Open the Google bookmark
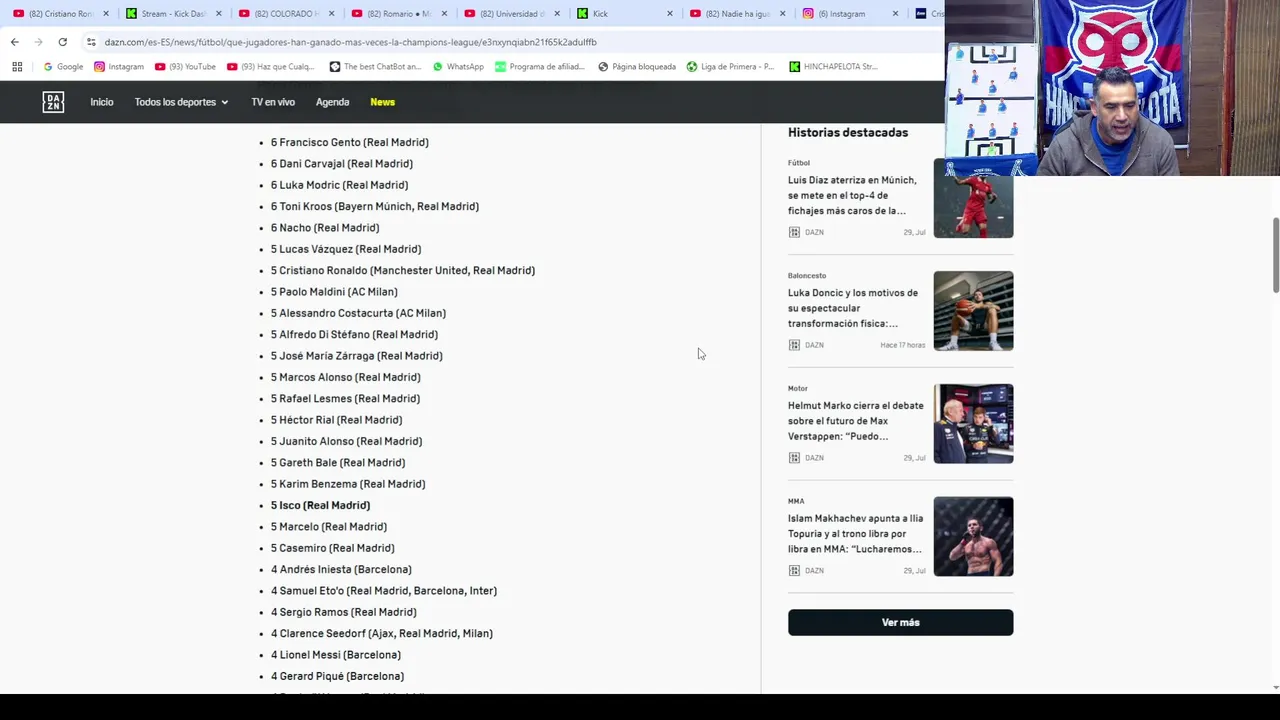 pos(63,67)
